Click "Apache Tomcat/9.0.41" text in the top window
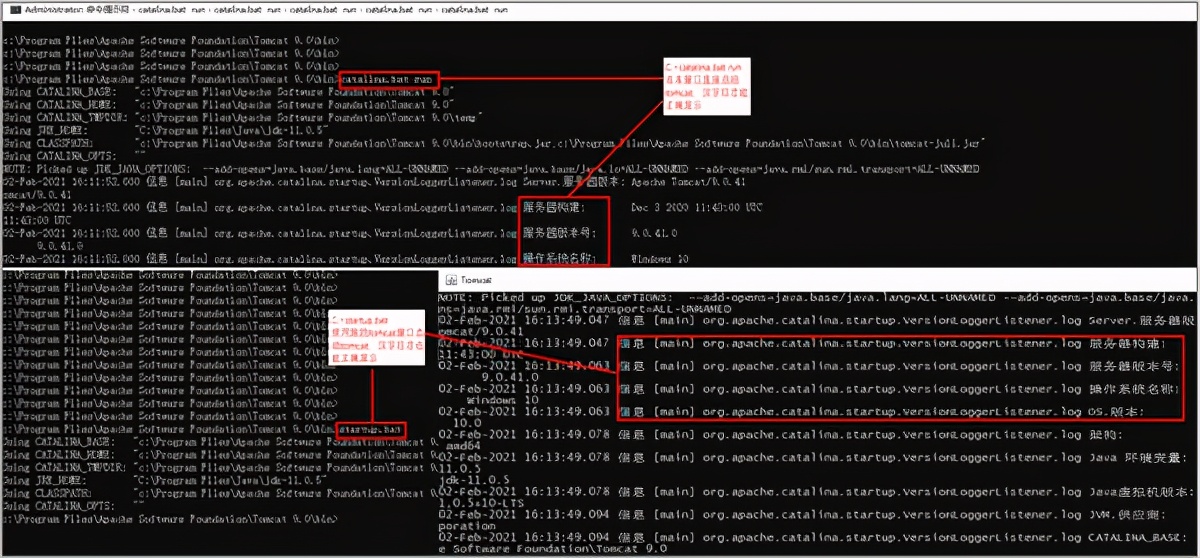 (x=689, y=181)
